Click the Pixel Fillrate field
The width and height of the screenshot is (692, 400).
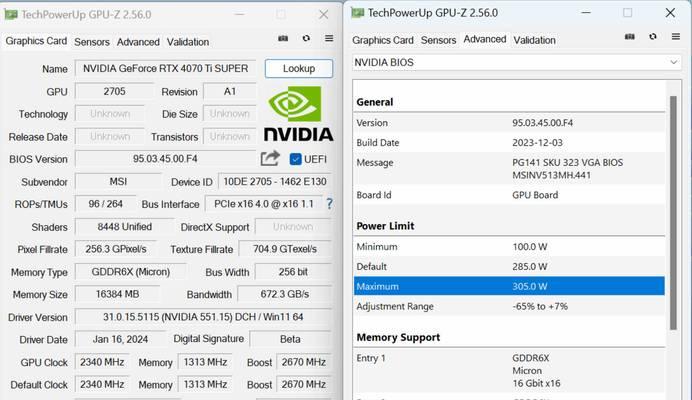(x=116, y=249)
